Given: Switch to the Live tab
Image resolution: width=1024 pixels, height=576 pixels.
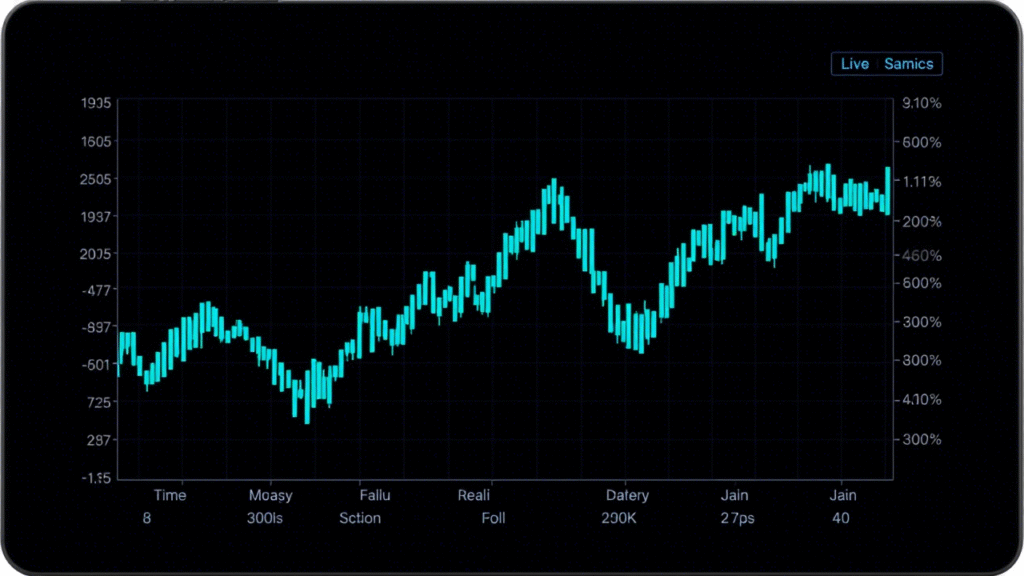Looking at the screenshot, I should click(x=854, y=64).
